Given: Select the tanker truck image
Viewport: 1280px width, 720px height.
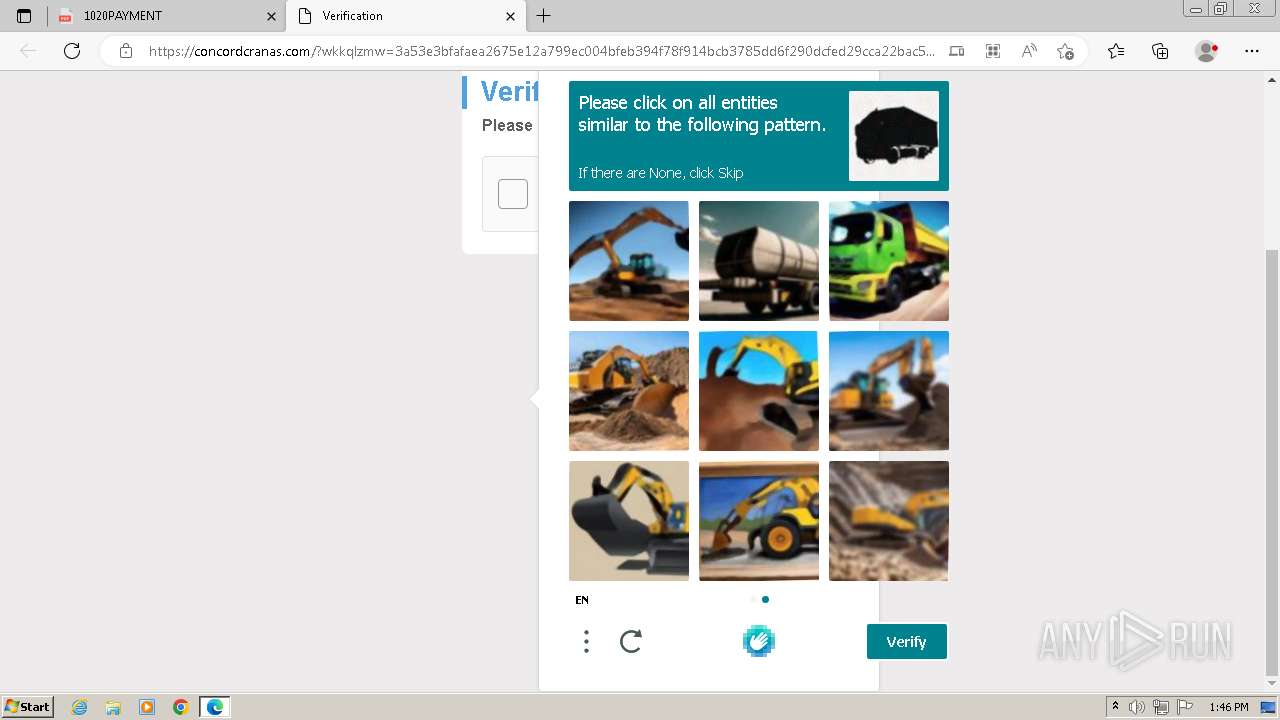Looking at the screenshot, I should (759, 261).
